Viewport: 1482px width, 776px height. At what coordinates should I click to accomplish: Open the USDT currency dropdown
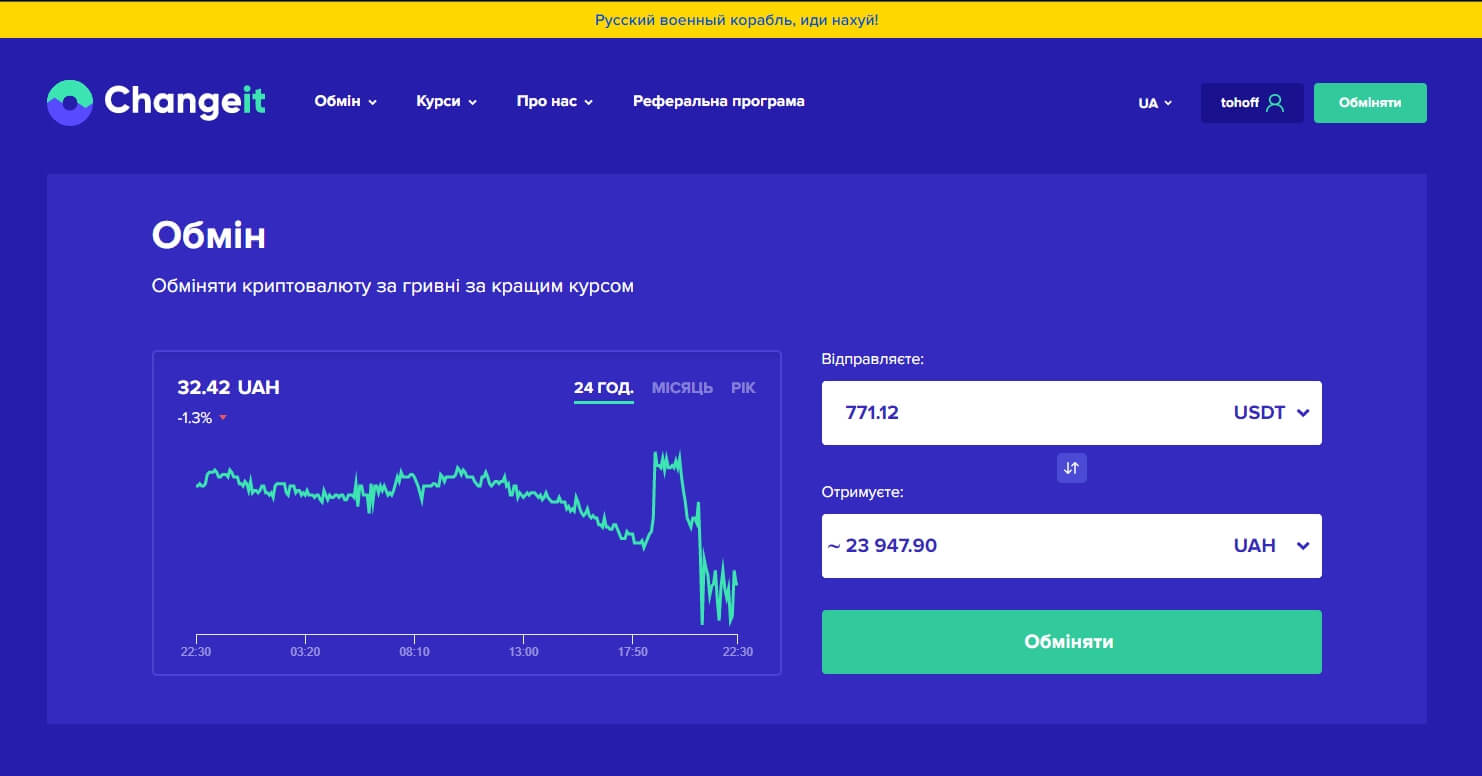[1271, 413]
